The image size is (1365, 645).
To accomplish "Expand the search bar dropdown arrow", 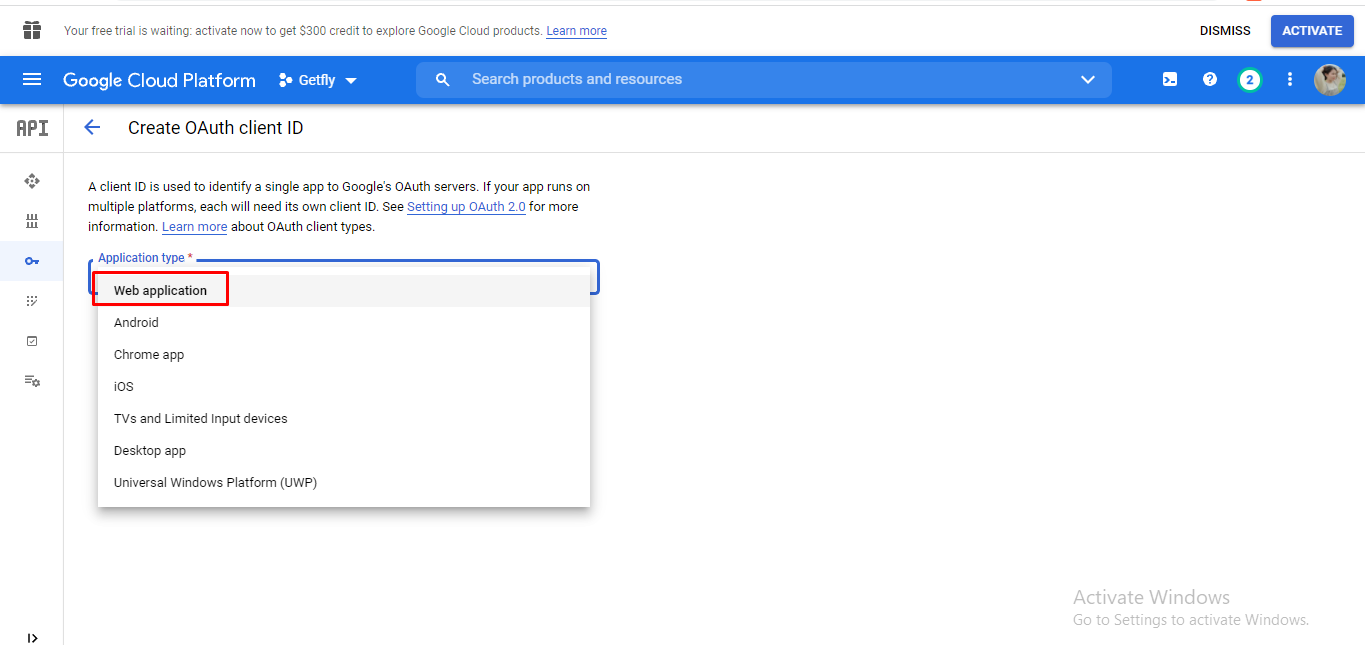I will pyautogui.click(x=1088, y=80).
